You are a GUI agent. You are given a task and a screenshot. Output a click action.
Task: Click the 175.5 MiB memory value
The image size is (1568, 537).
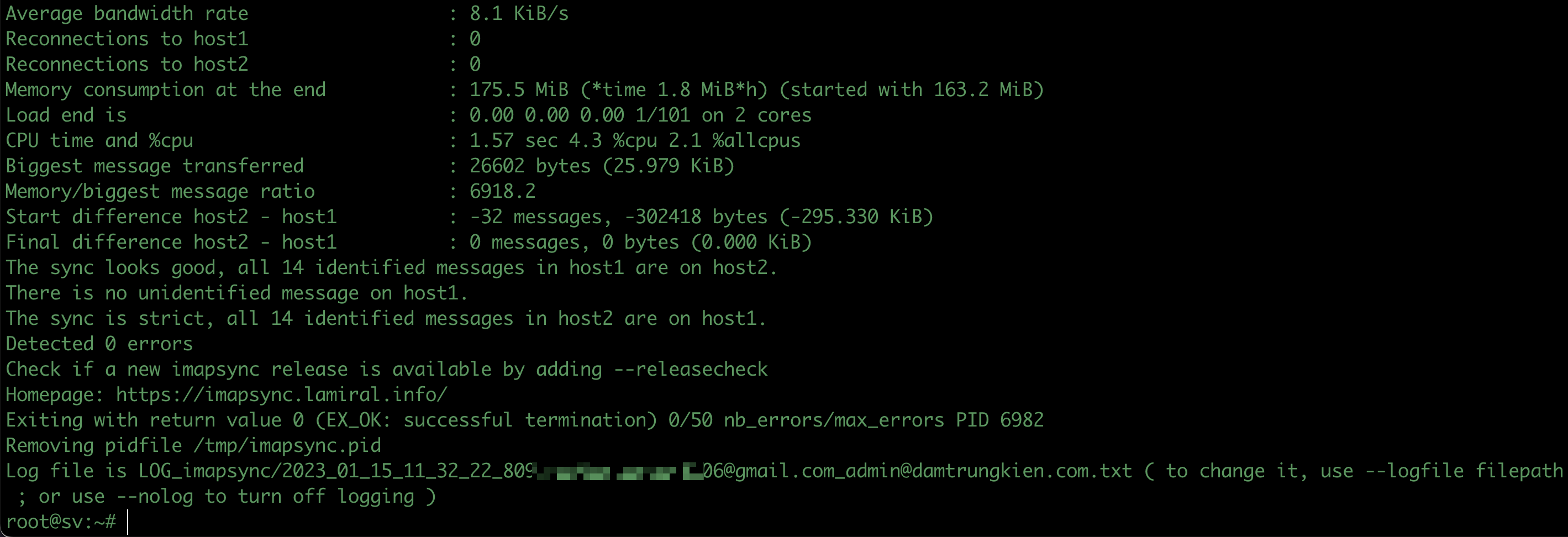[519, 90]
